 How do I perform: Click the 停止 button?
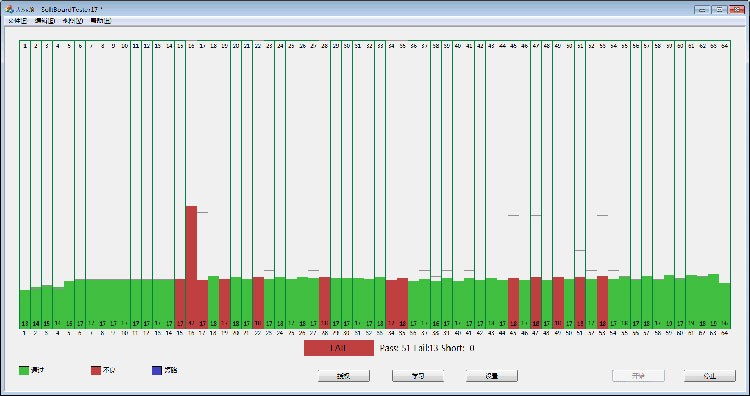(x=710, y=376)
